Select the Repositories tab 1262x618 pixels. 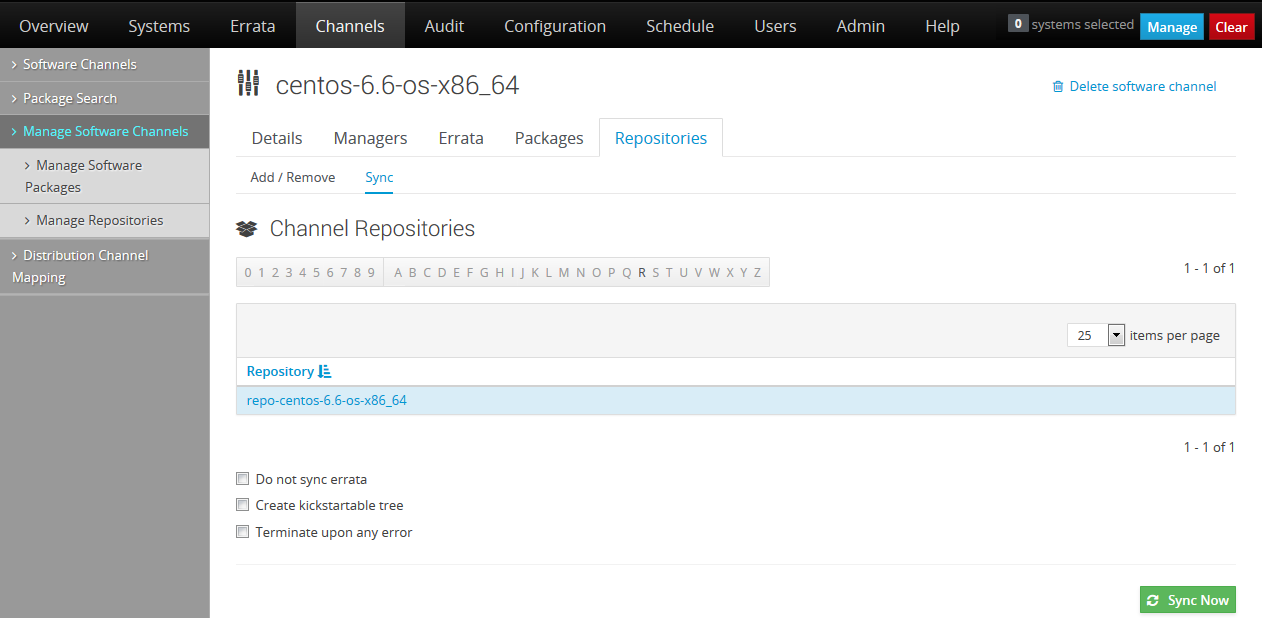[x=661, y=138]
